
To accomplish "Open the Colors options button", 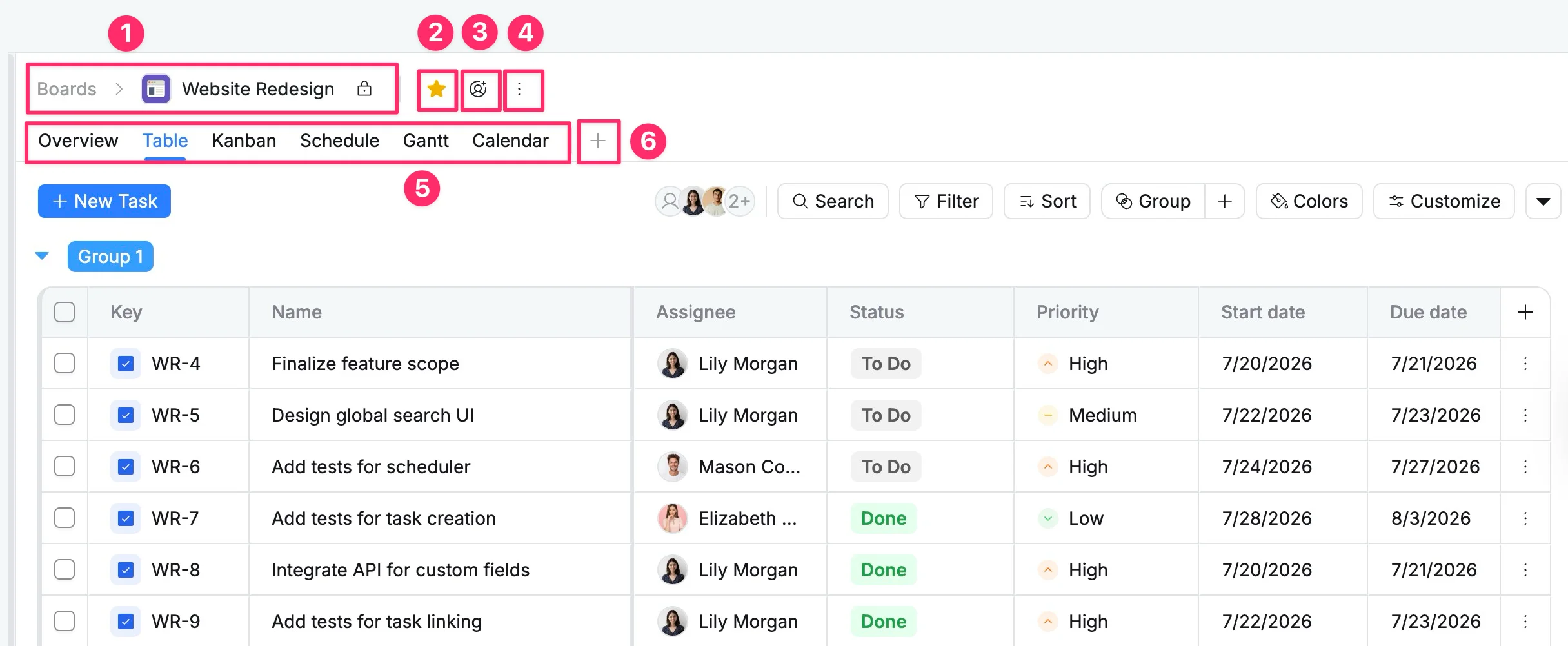I will coord(1309,201).
